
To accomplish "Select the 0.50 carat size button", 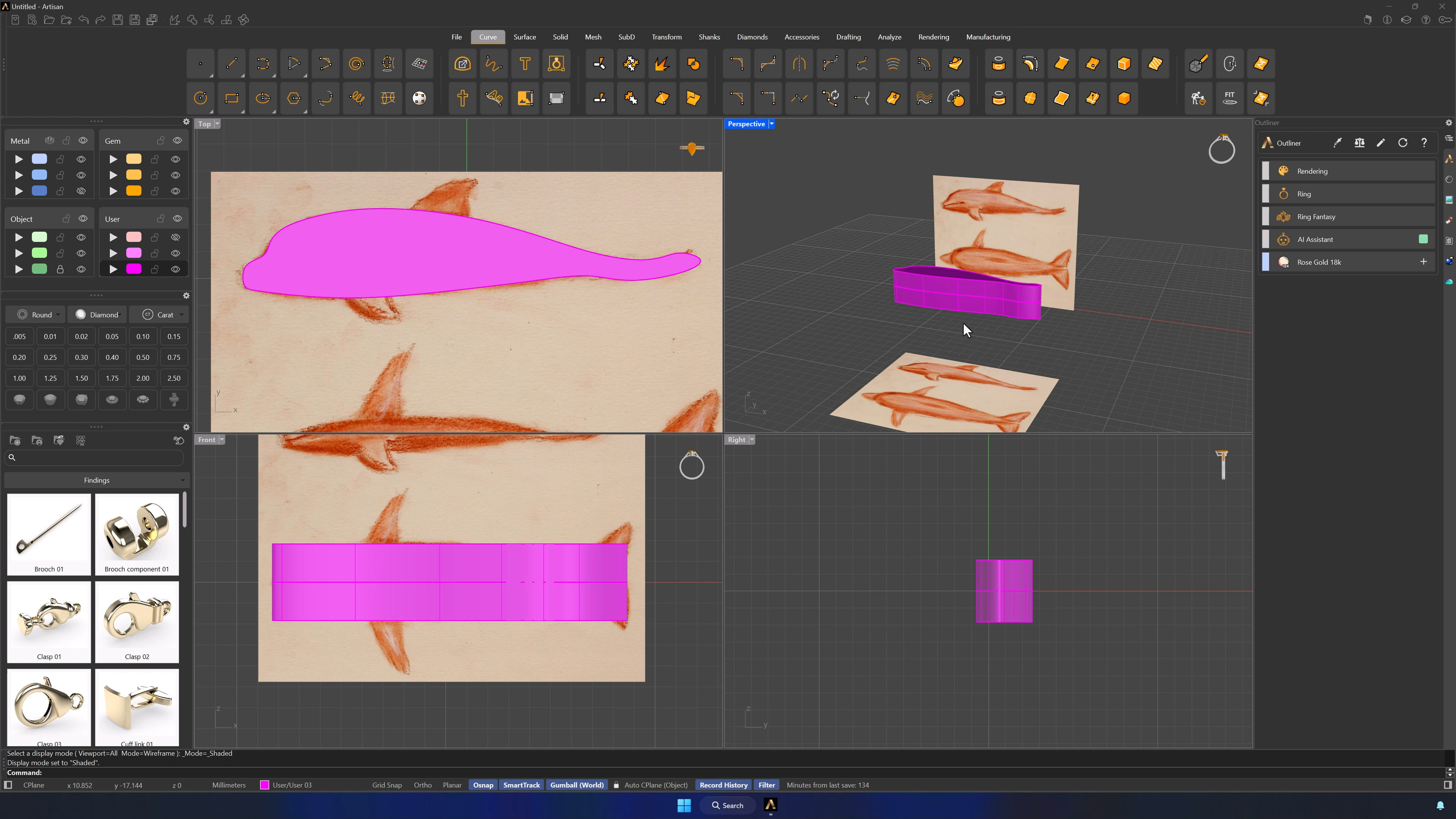I will 143,357.
